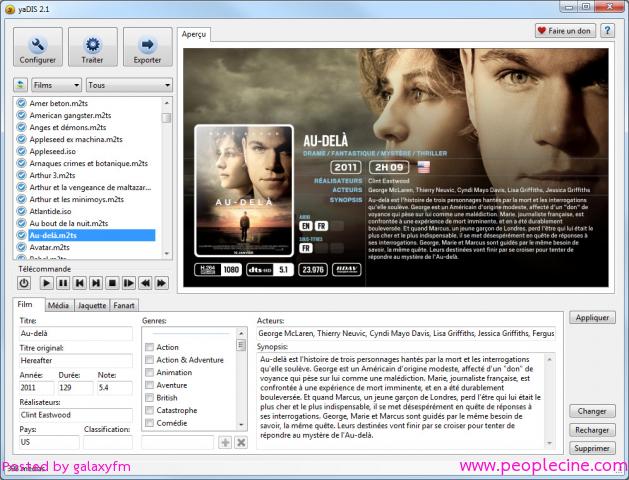Click the remote step forward button
Viewport: 629px width, 480px height.
click(129, 283)
